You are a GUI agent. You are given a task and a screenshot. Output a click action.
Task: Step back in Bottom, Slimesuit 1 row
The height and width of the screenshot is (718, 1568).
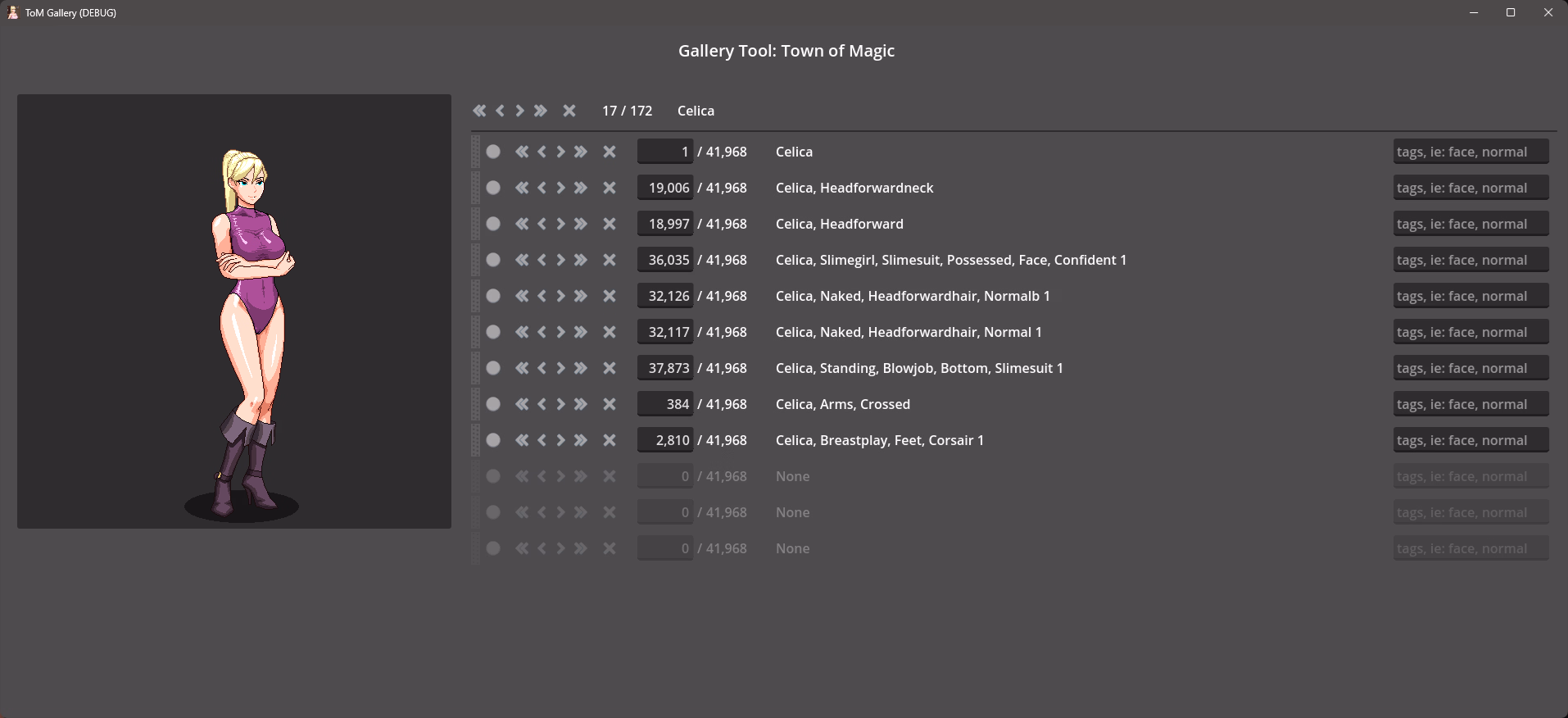(x=542, y=368)
